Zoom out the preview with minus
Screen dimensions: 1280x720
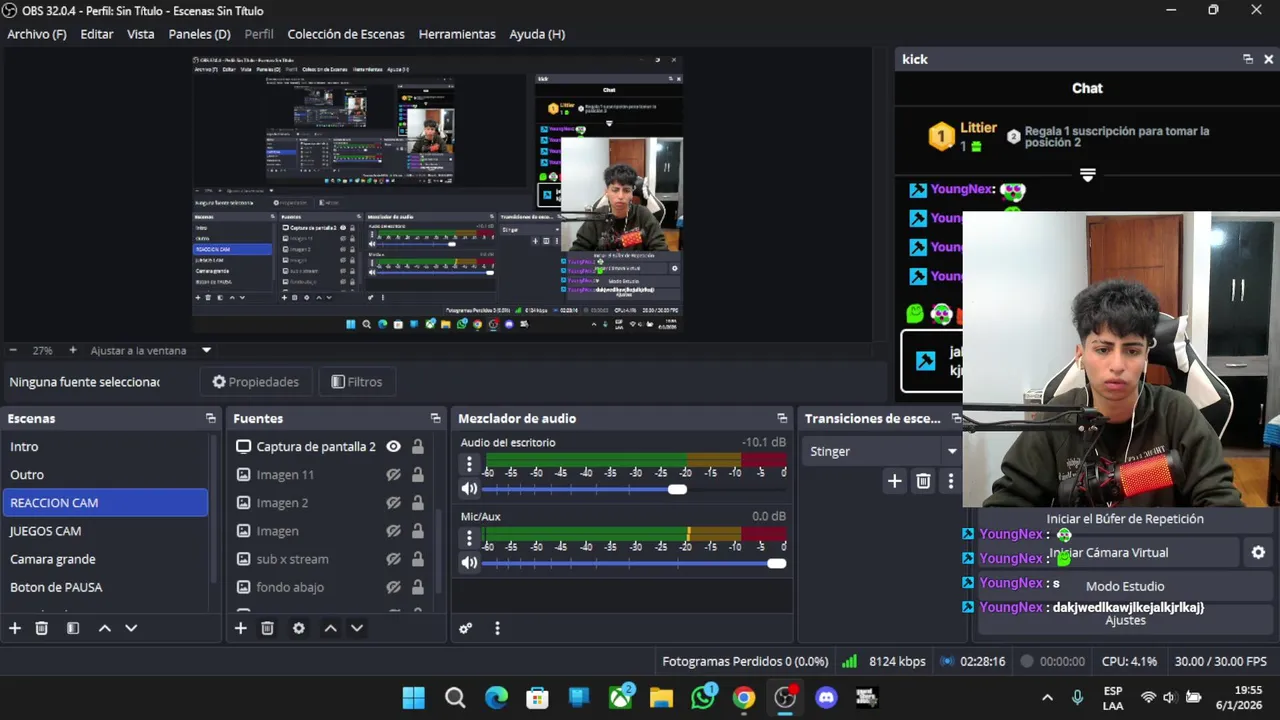13,350
